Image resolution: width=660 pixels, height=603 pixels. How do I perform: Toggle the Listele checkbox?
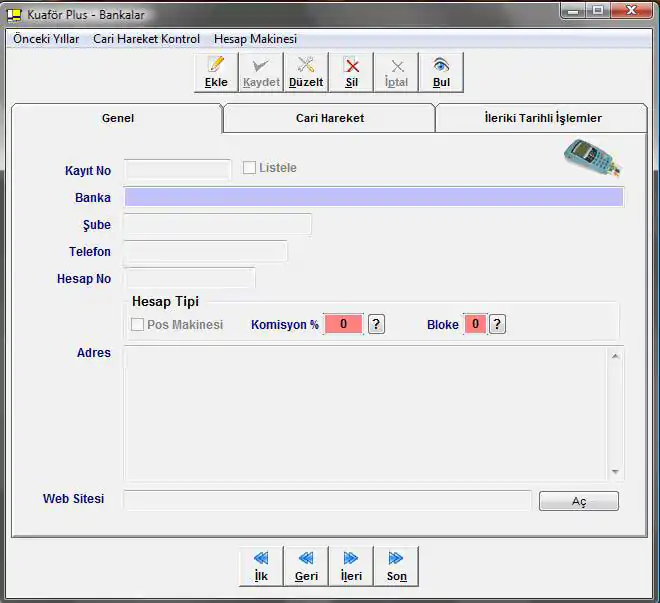[250, 168]
